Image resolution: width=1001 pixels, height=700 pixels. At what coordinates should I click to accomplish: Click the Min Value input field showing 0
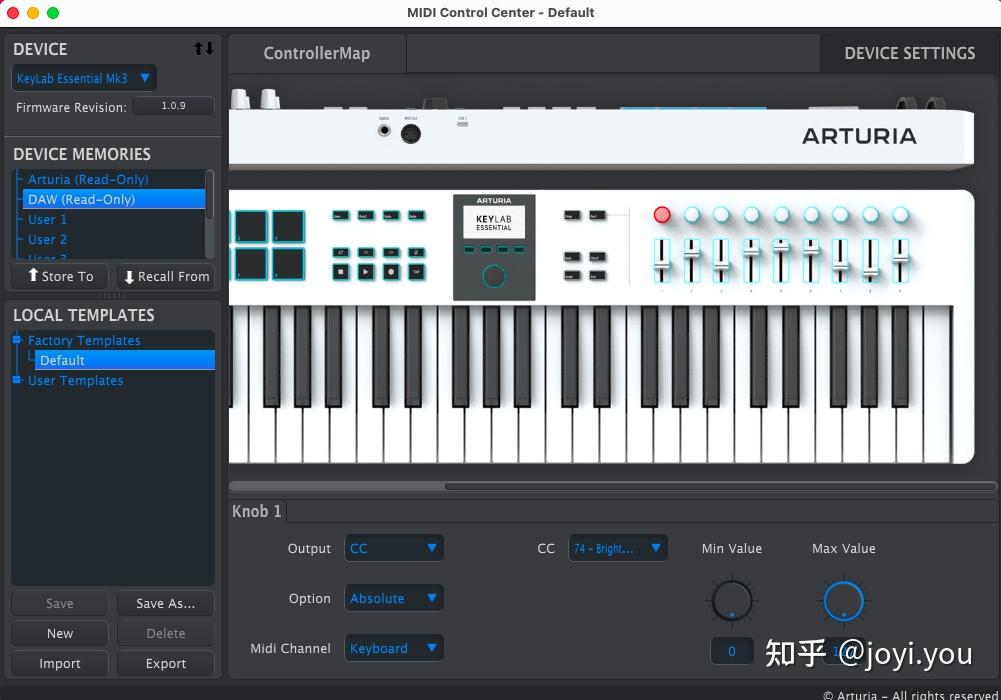pos(731,651)
